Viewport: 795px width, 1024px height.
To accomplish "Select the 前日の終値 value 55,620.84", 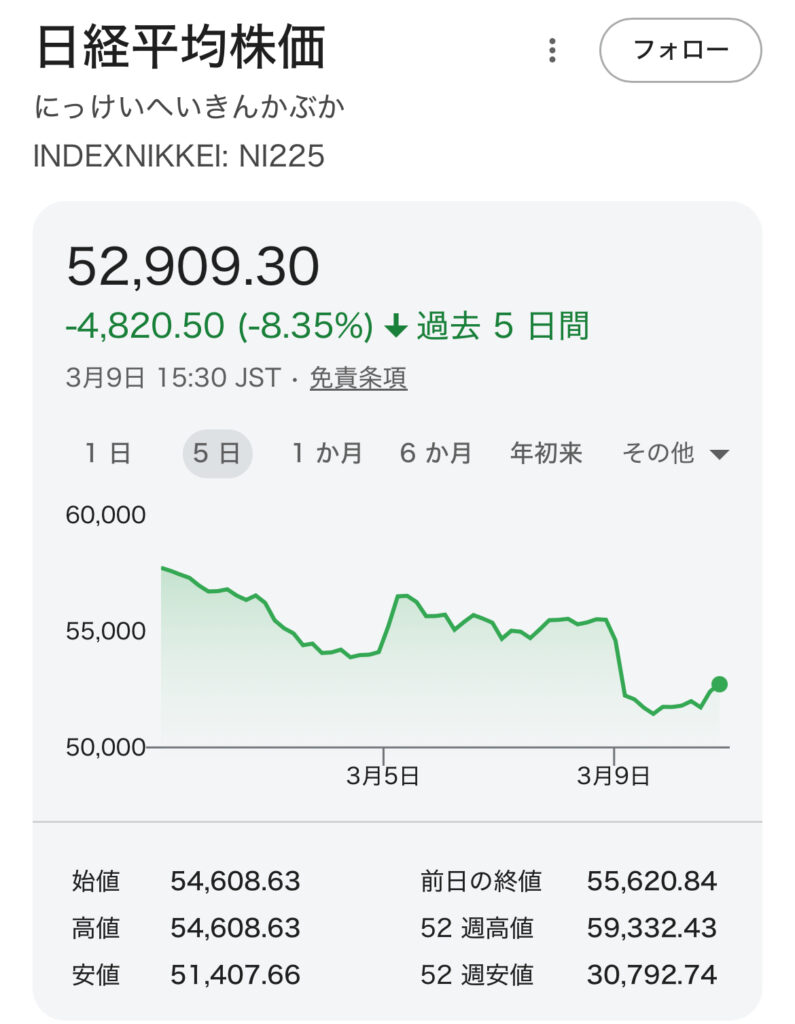I will pos(651,881).
